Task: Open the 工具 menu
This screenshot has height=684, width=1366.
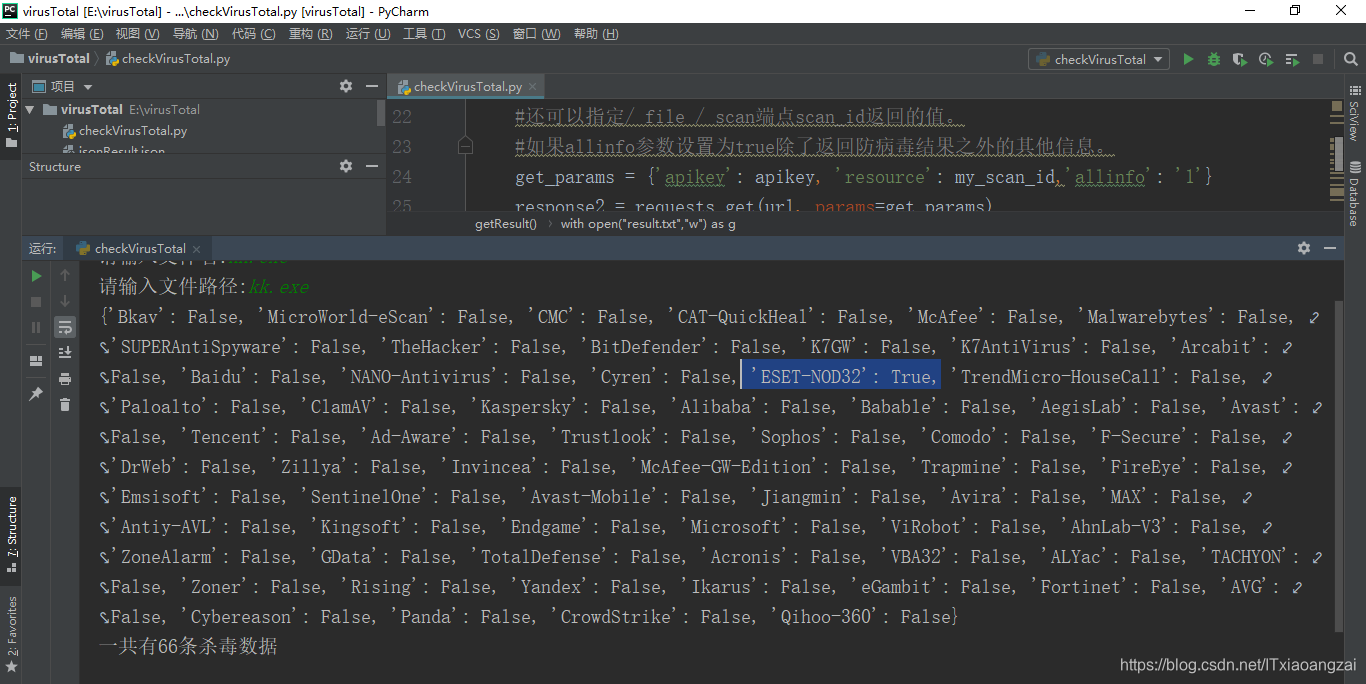Action: pyautogui.click(x=424, y=34)
